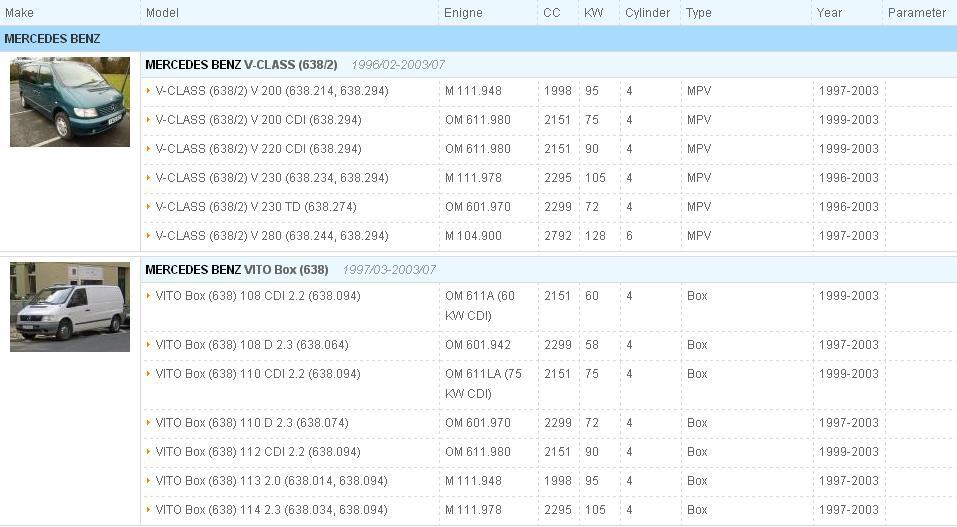Click engine code M 104.900

[x=474, y=236]
